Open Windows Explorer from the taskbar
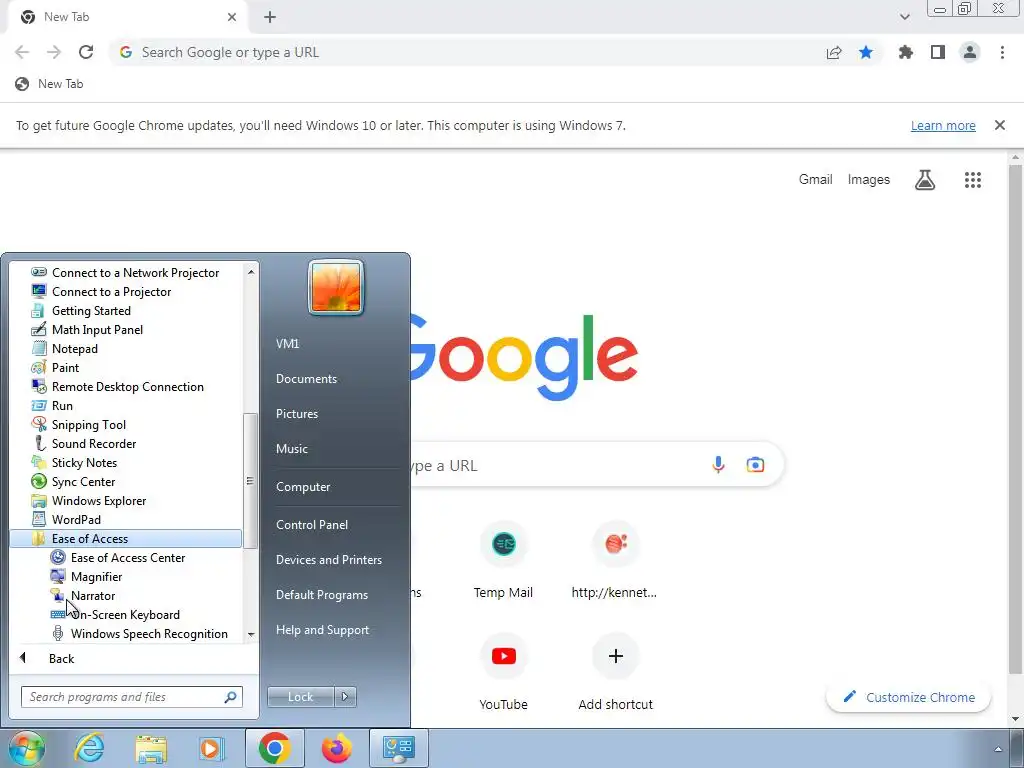 [x=151, y=748]
